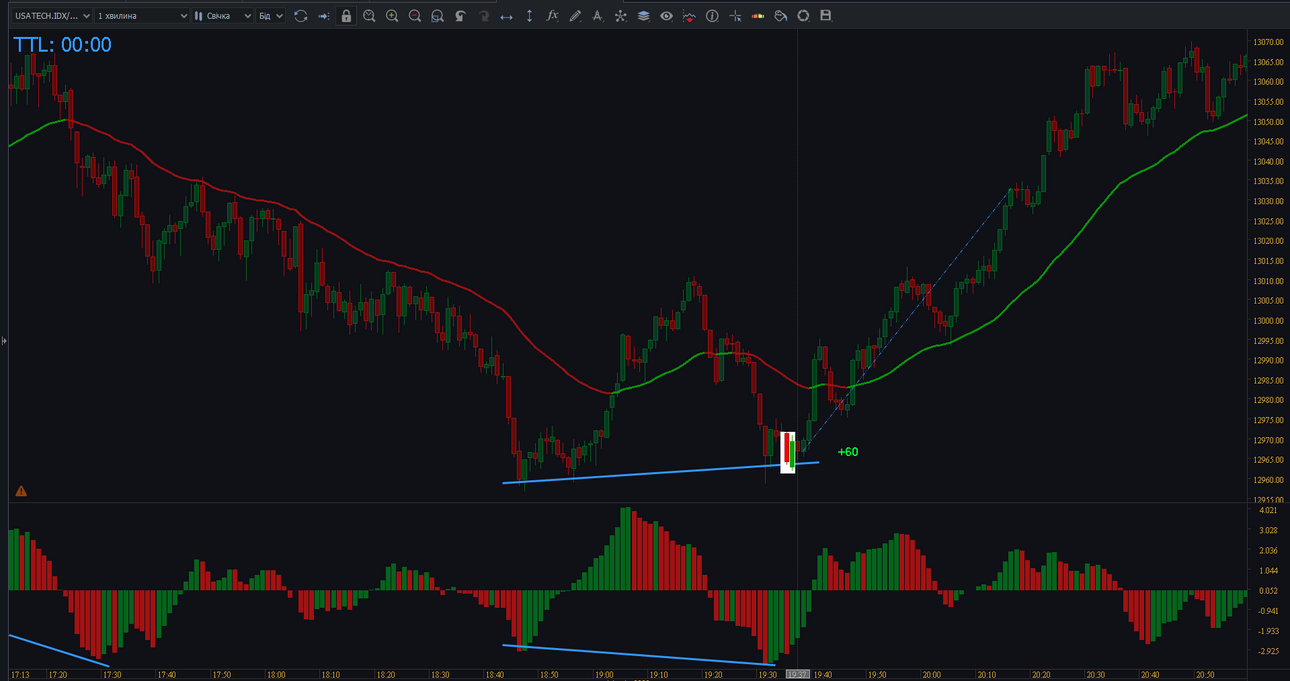Click the 12960.00 price axis label
Viewport: 1290px width, 681px height.
click(1269, 480)
